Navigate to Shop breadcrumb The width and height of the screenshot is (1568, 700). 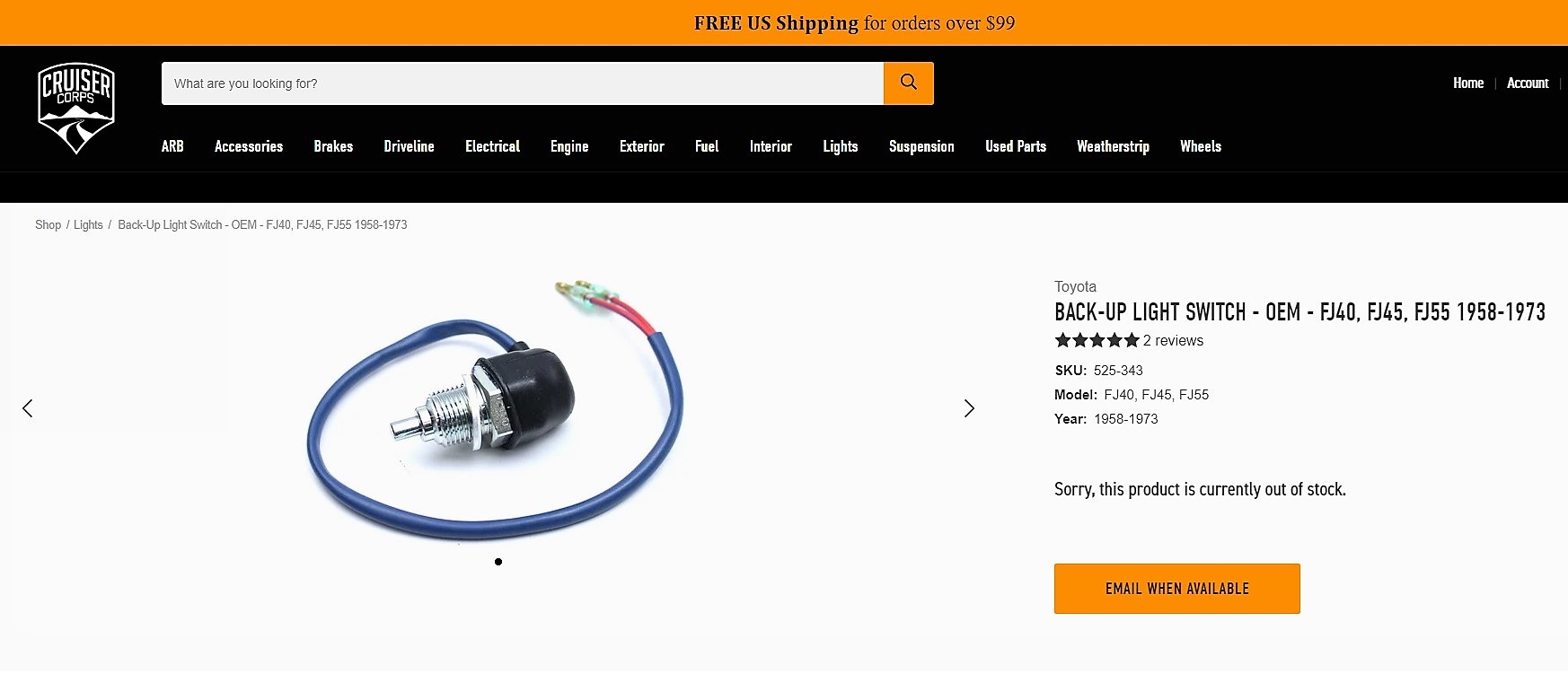point(48,225)
